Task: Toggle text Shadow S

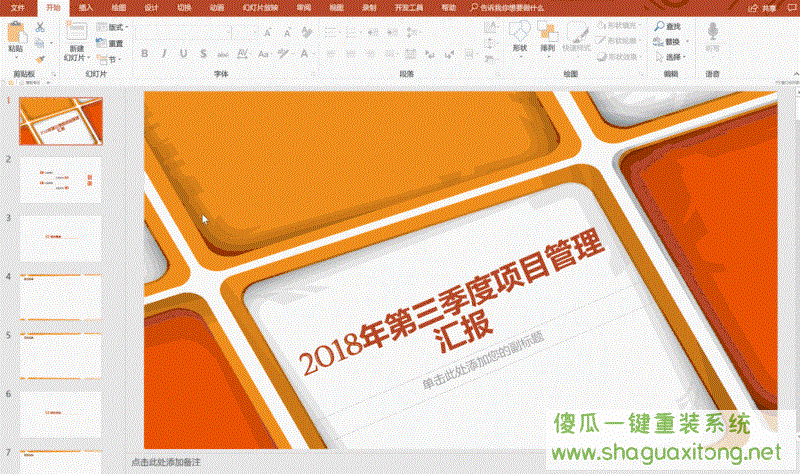Action: pos(203,54)
